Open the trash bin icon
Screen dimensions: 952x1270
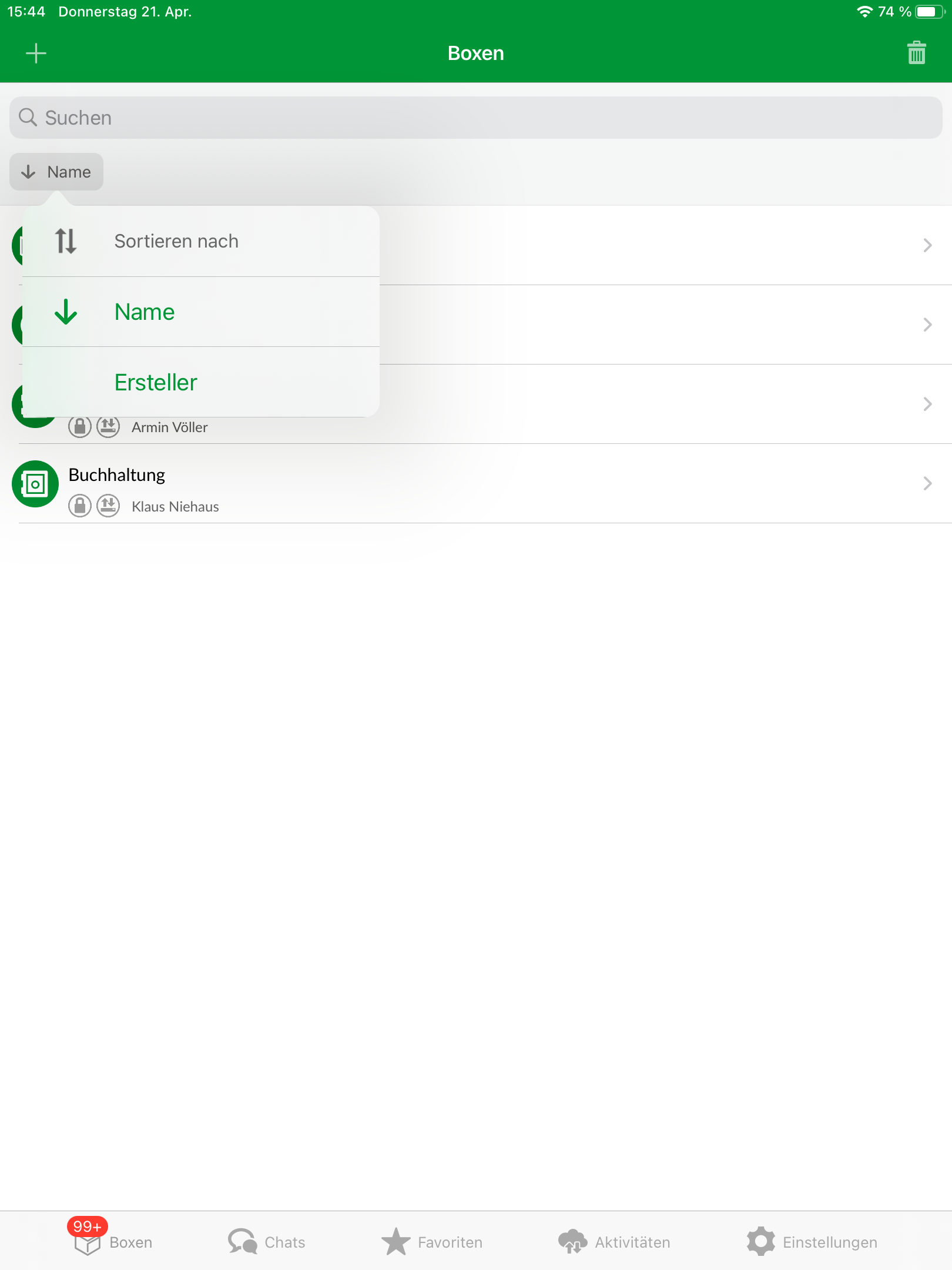[x=916, y=53]
